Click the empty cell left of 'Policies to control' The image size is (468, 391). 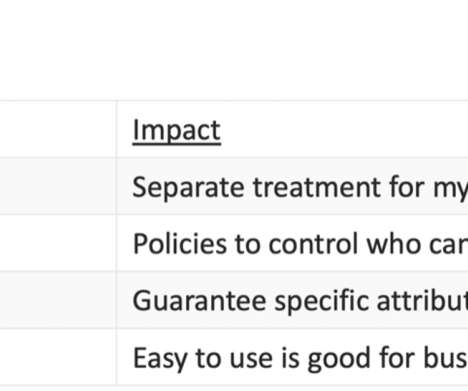58,243
